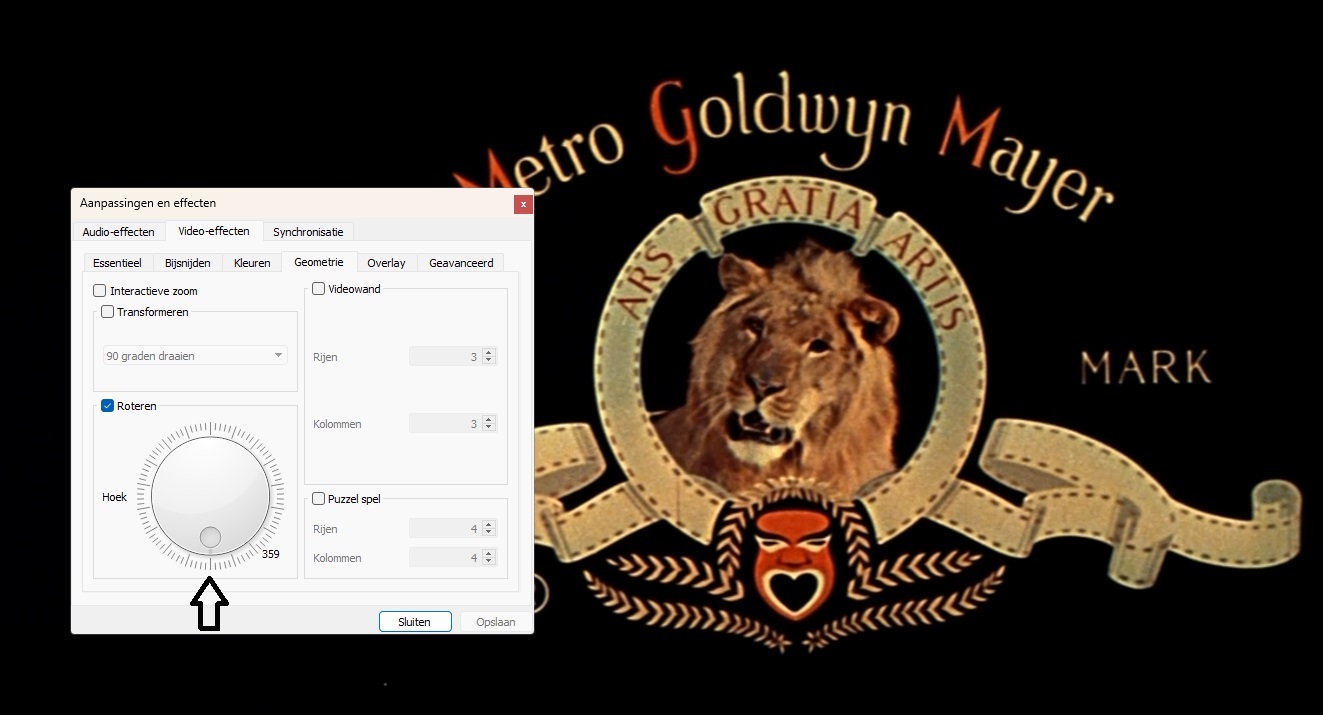Click the Puzzel spel Kolommen up arrow
Screen dimensions: 1323x715
pyautogui.click(x=489, y=554)
